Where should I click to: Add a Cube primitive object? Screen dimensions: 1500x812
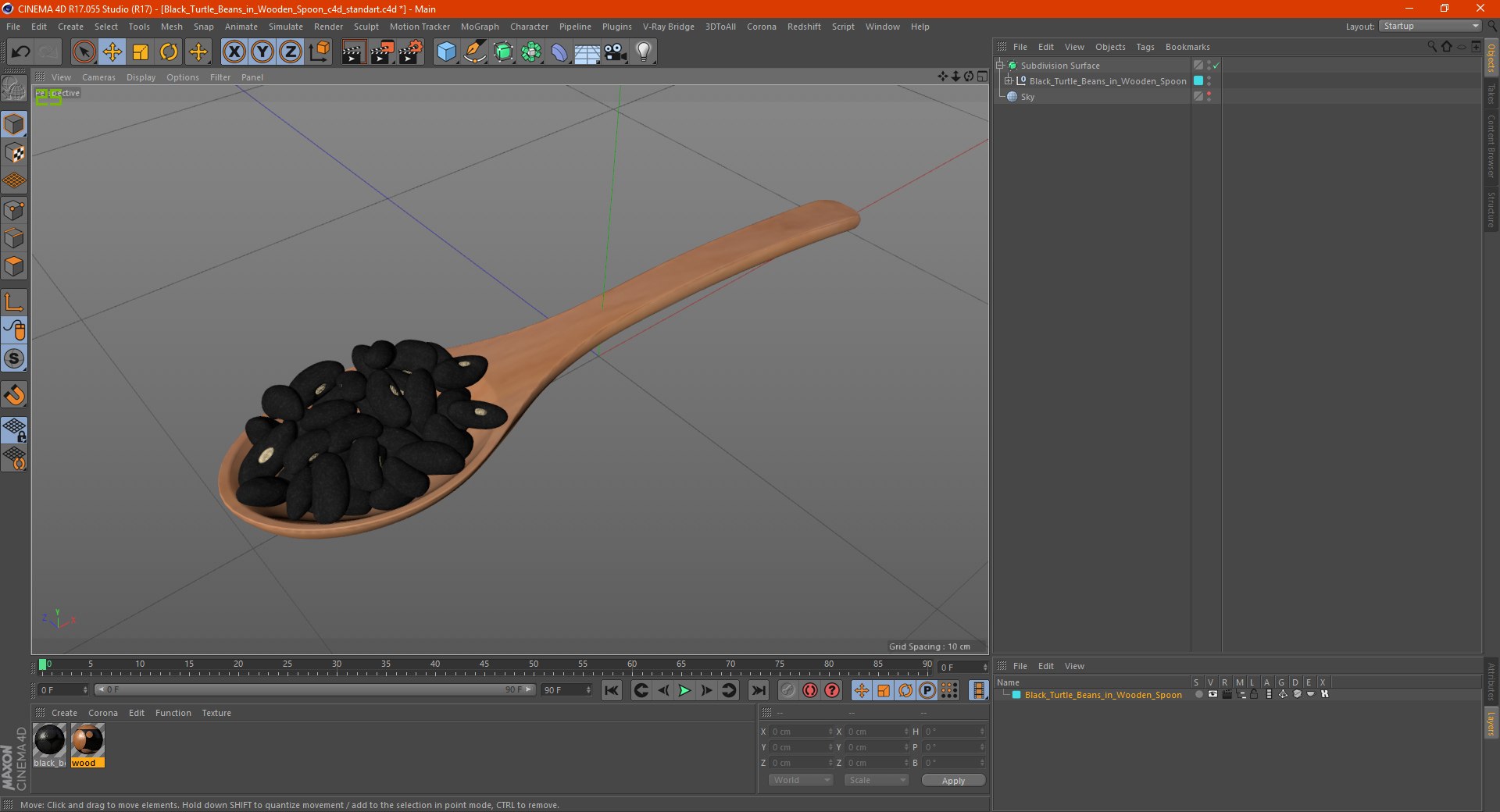446,52
